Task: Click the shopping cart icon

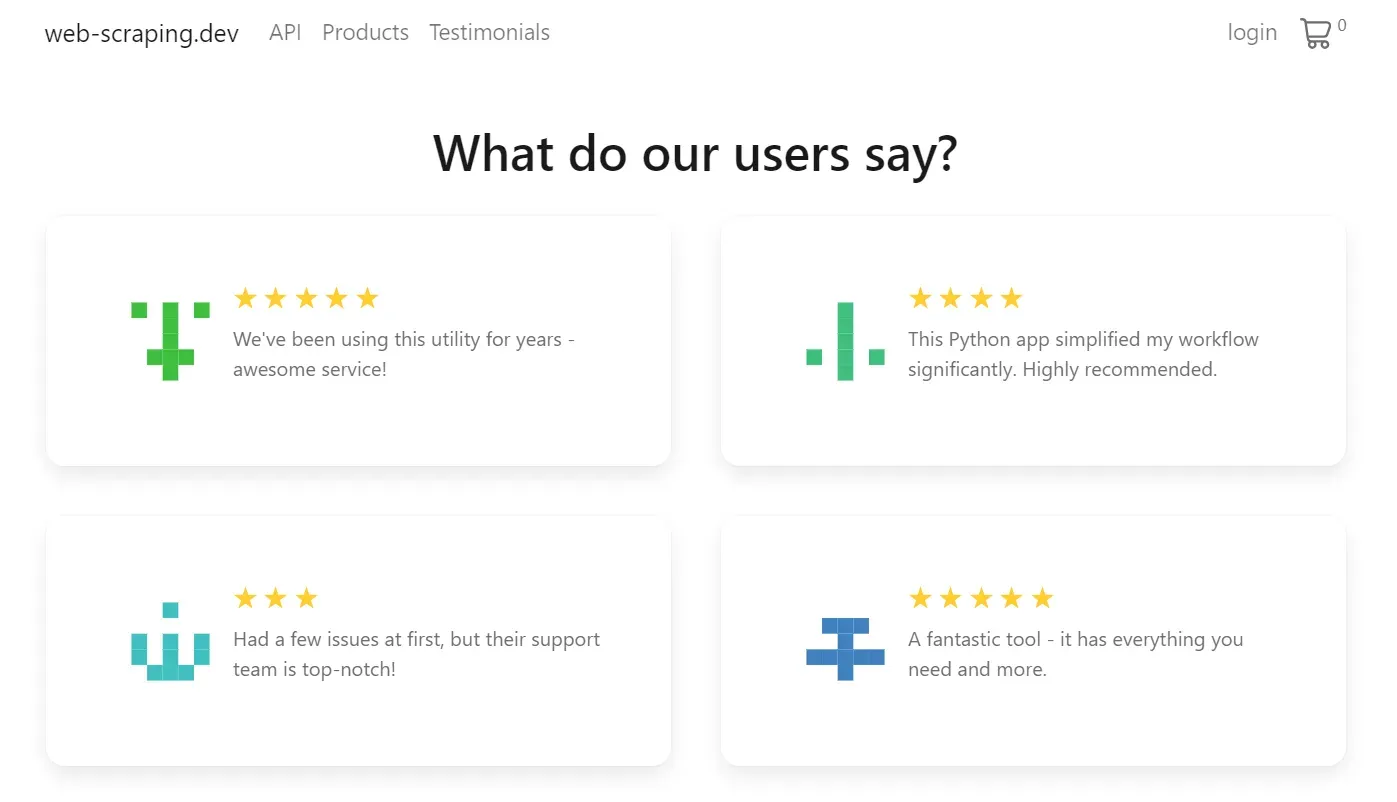Action: coord(1316,32)
